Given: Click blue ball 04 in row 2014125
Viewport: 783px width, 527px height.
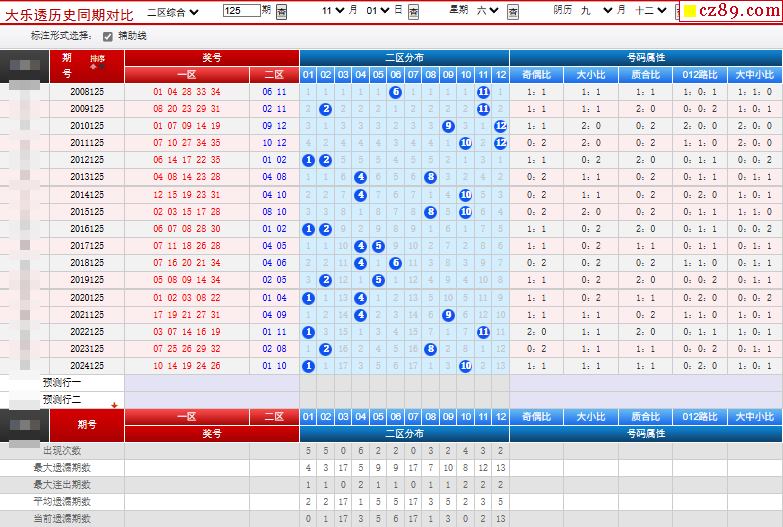Looking at the screenshot, I should tap(361, 195).
